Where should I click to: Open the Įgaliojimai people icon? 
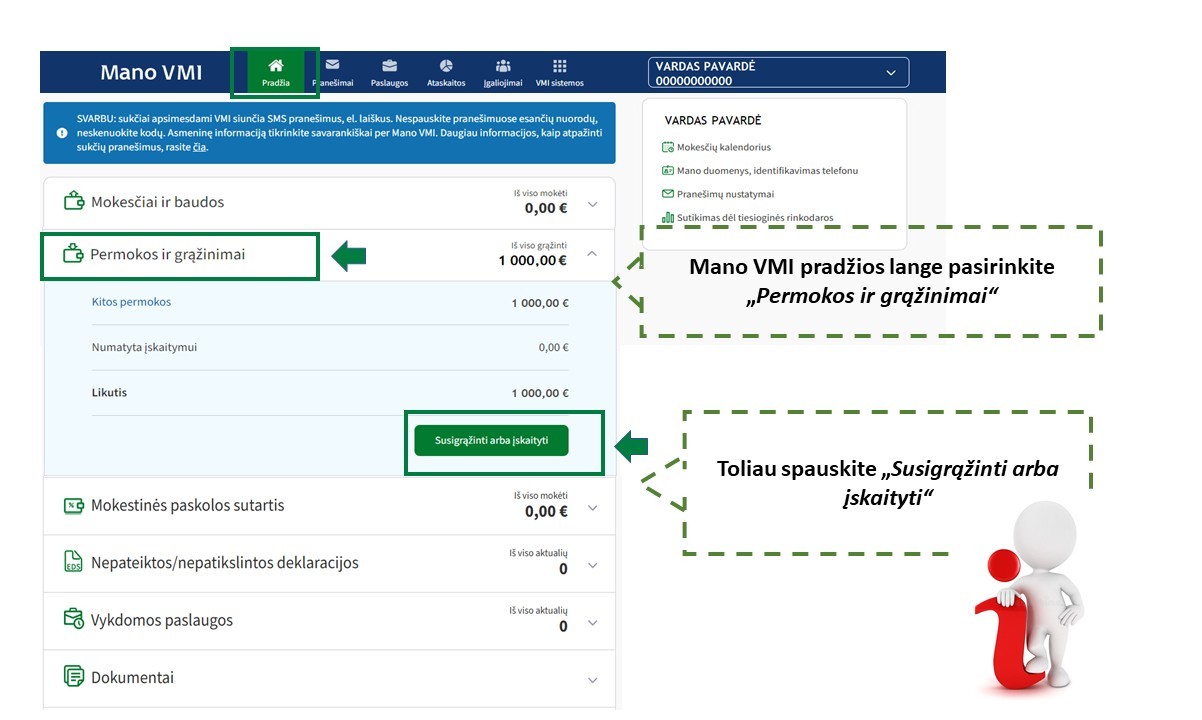[x=503, y=66]
